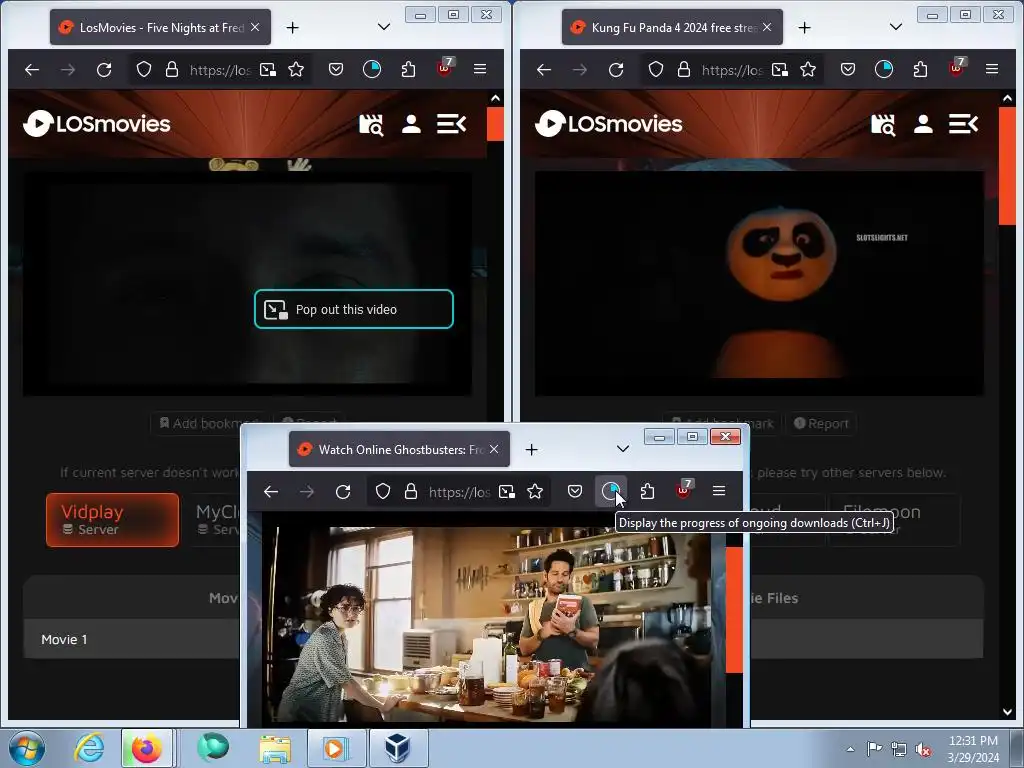Open extensions puzzle icon in Five Nights window

click(x=408, y=69)
